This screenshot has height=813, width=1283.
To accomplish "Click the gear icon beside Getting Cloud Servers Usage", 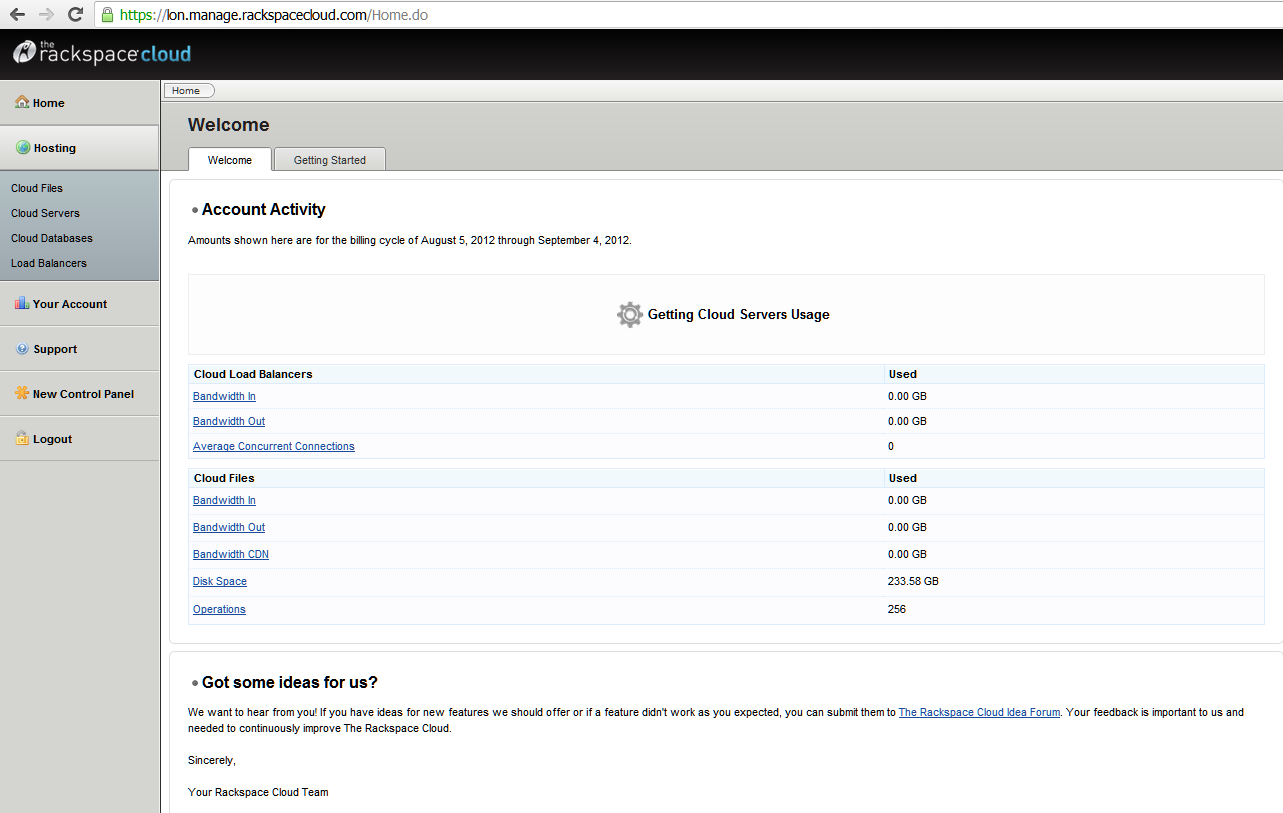I will pyautogui.click(x=629, y=314).
